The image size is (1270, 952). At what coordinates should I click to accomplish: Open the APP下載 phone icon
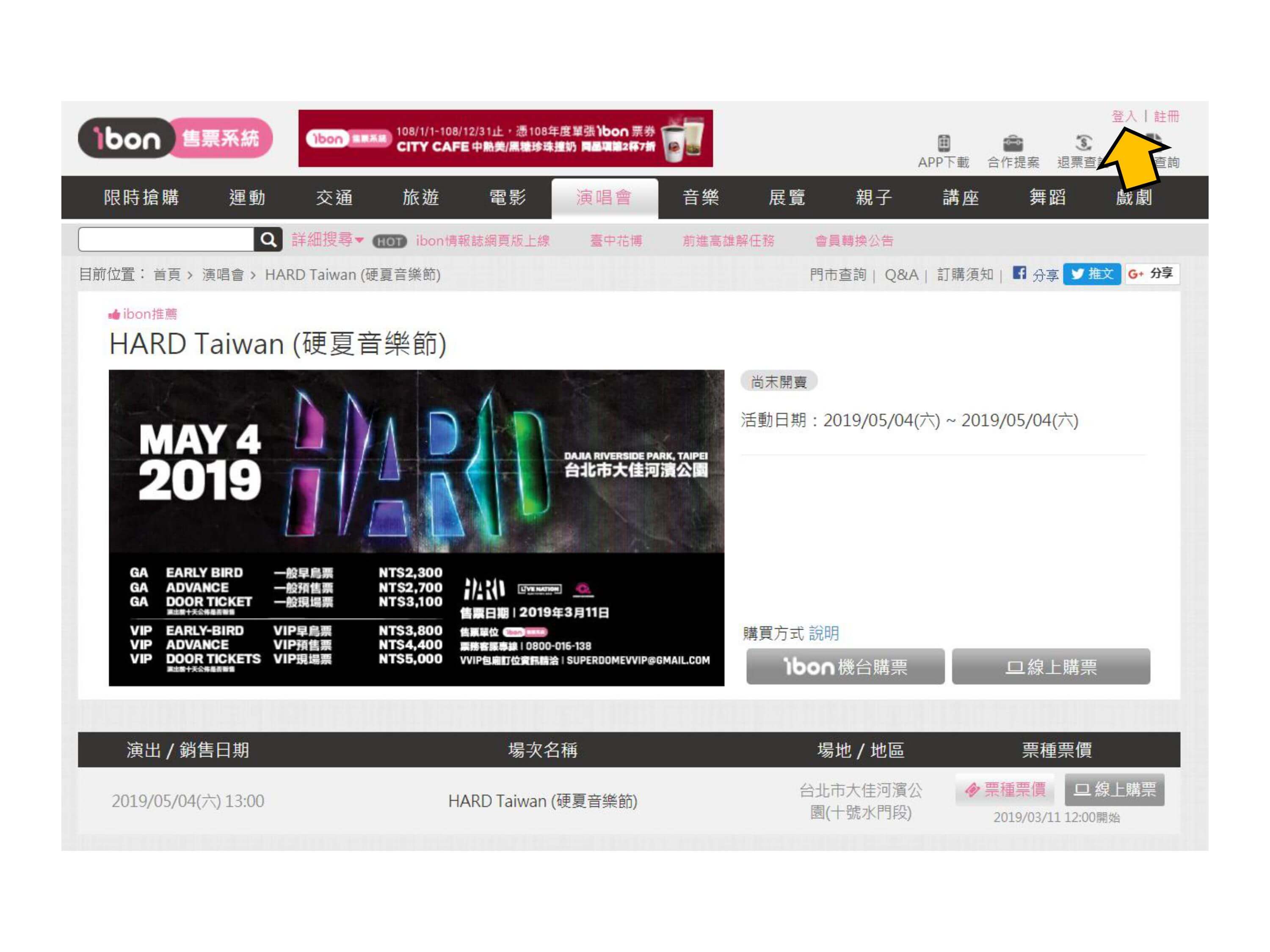click(943, 143)
